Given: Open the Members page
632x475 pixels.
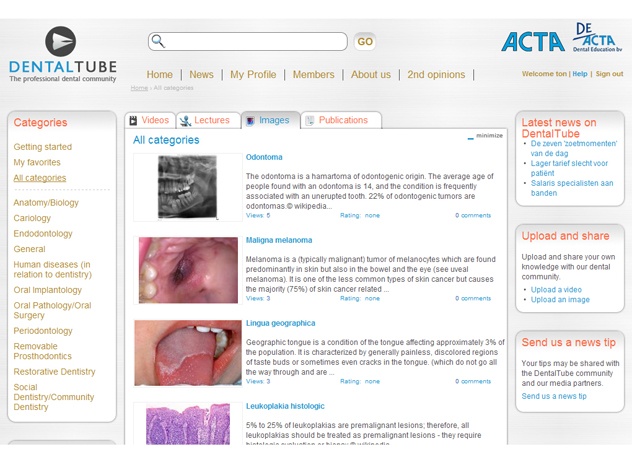Looking at the screenshot, I should (x=314, y=75).
